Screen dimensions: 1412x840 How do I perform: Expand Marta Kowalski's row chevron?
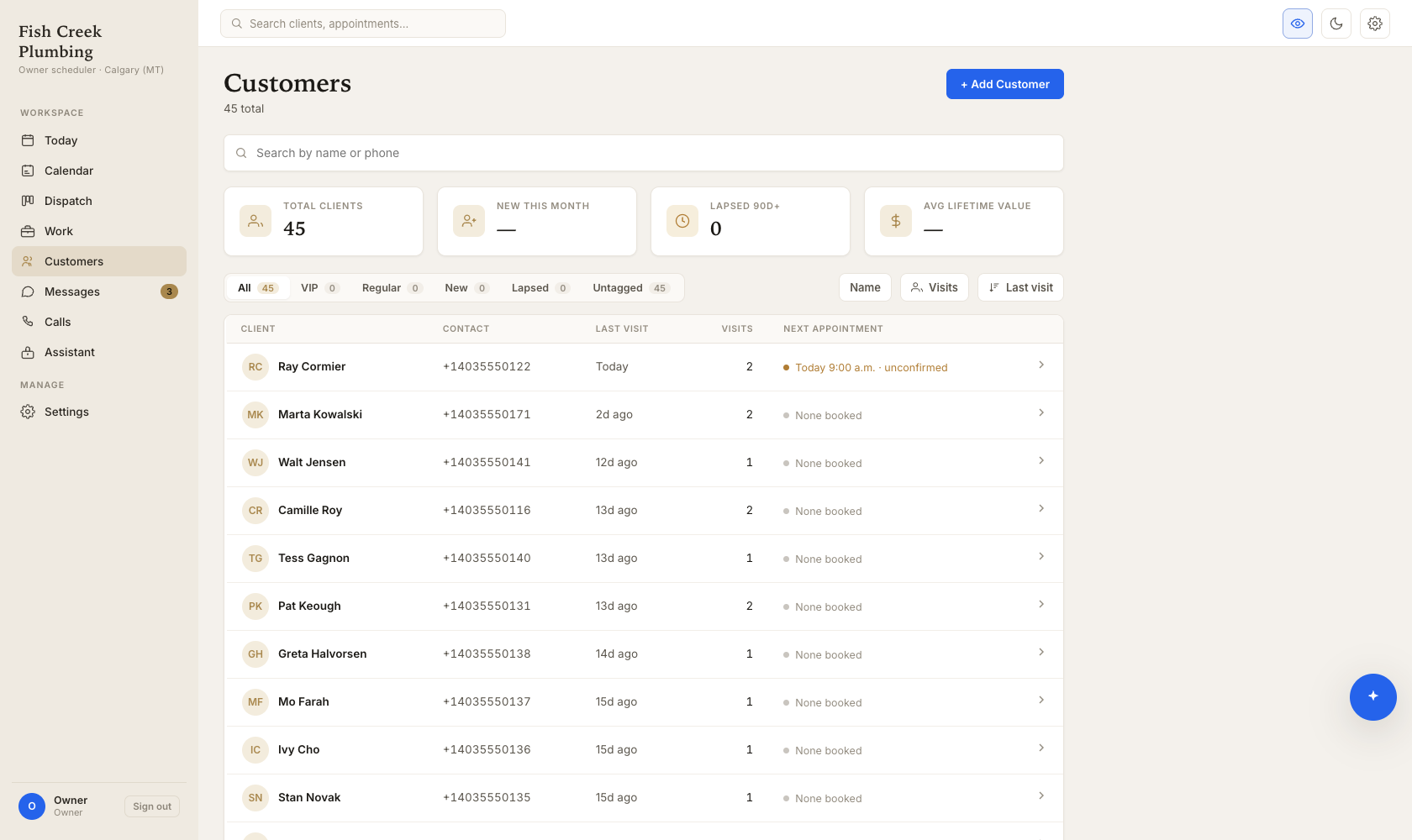pyautogui.click(x=1041, y=412)
